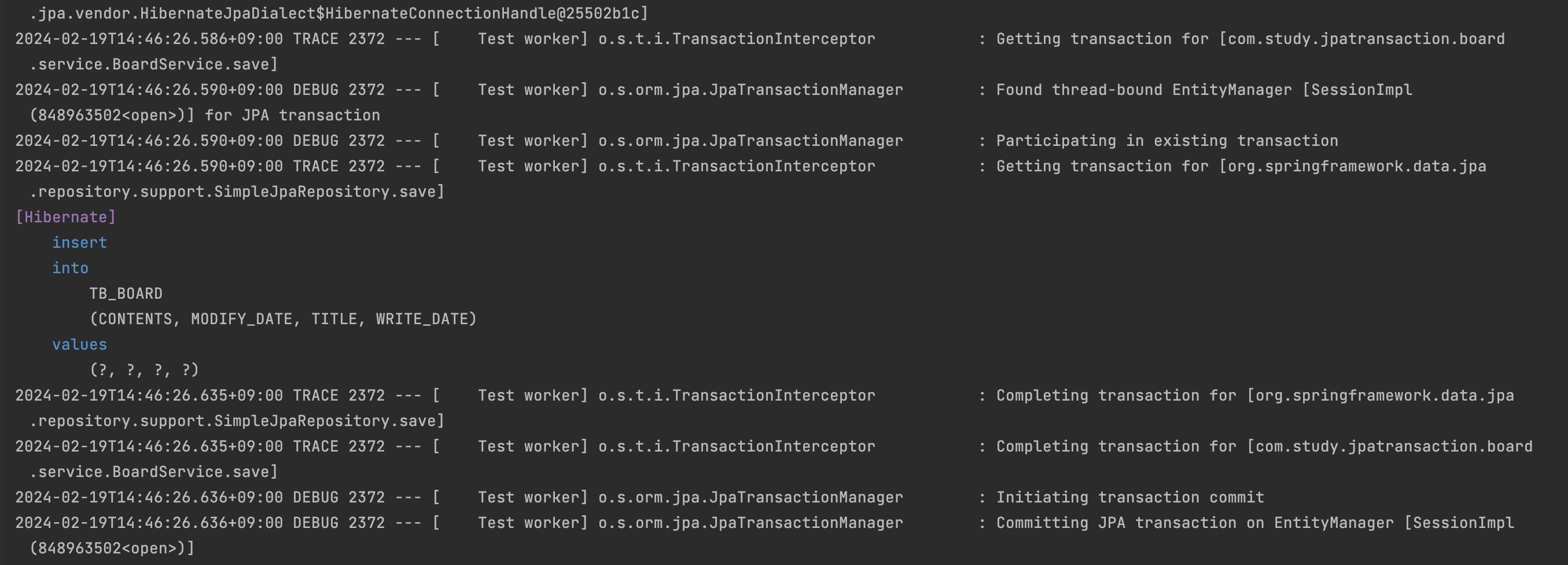Click the '(848963502<open>)] for JPA transaction' line
The width and height of the screenshot is (1568, 565).
point(205,115)
